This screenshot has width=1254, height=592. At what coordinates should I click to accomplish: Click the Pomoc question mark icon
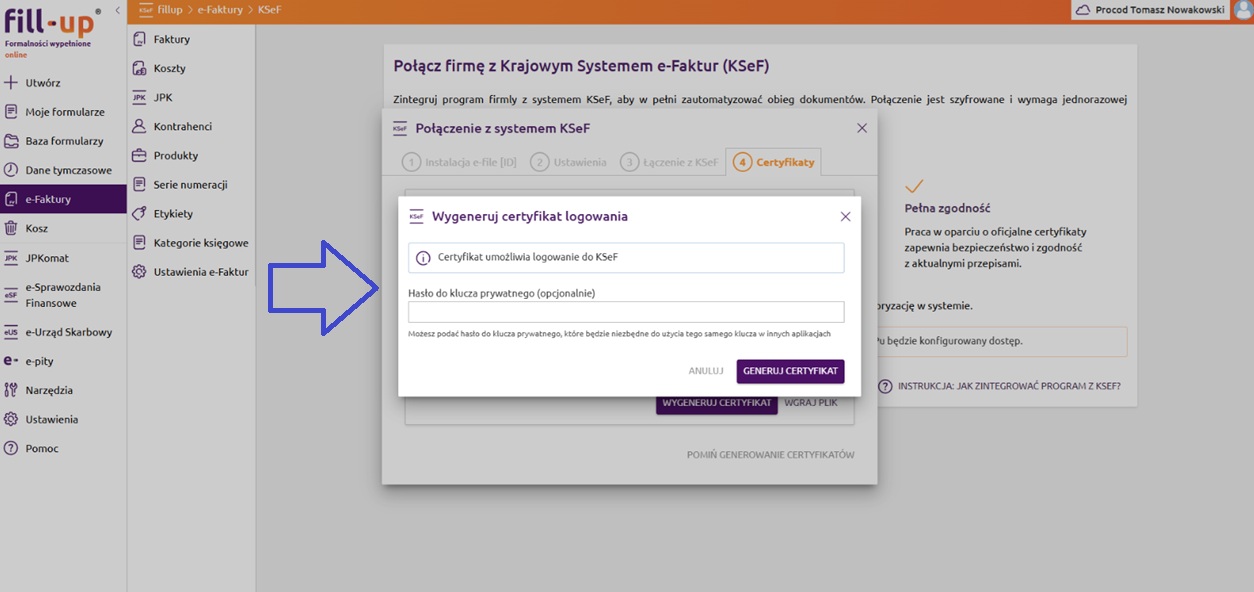(x=12, y=448)
